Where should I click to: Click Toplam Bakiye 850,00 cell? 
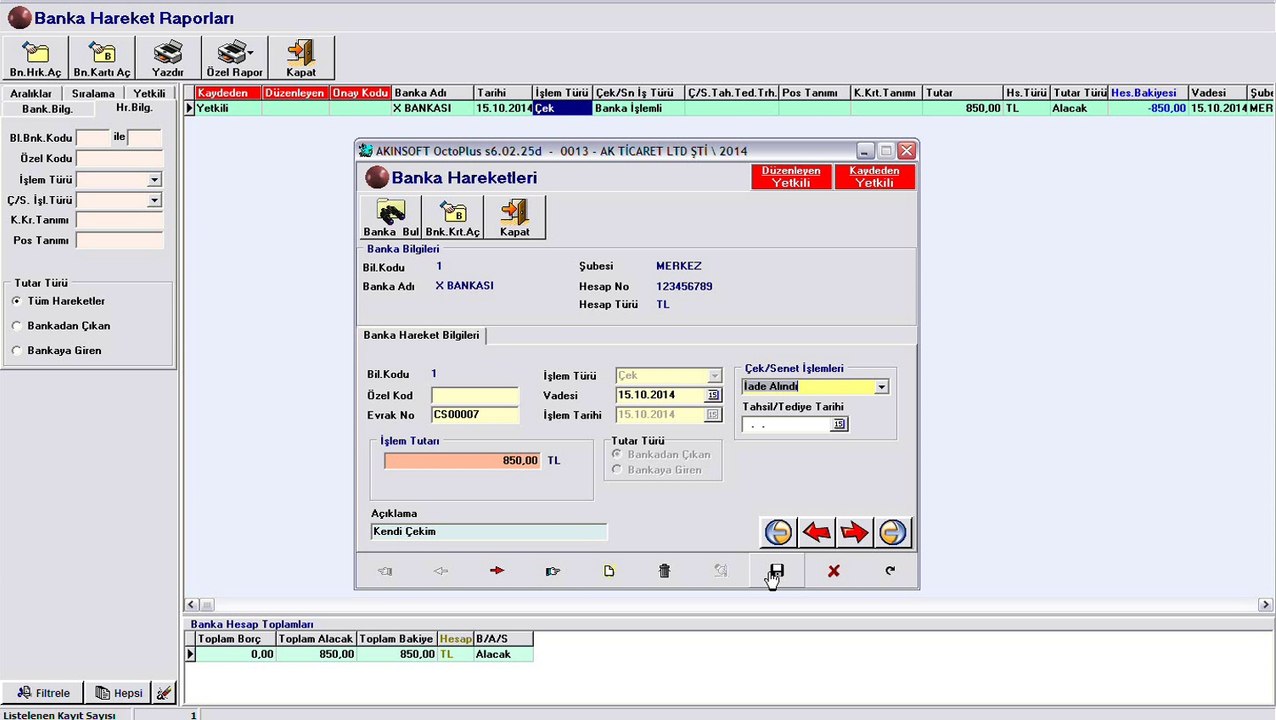[x=397, y=654]
